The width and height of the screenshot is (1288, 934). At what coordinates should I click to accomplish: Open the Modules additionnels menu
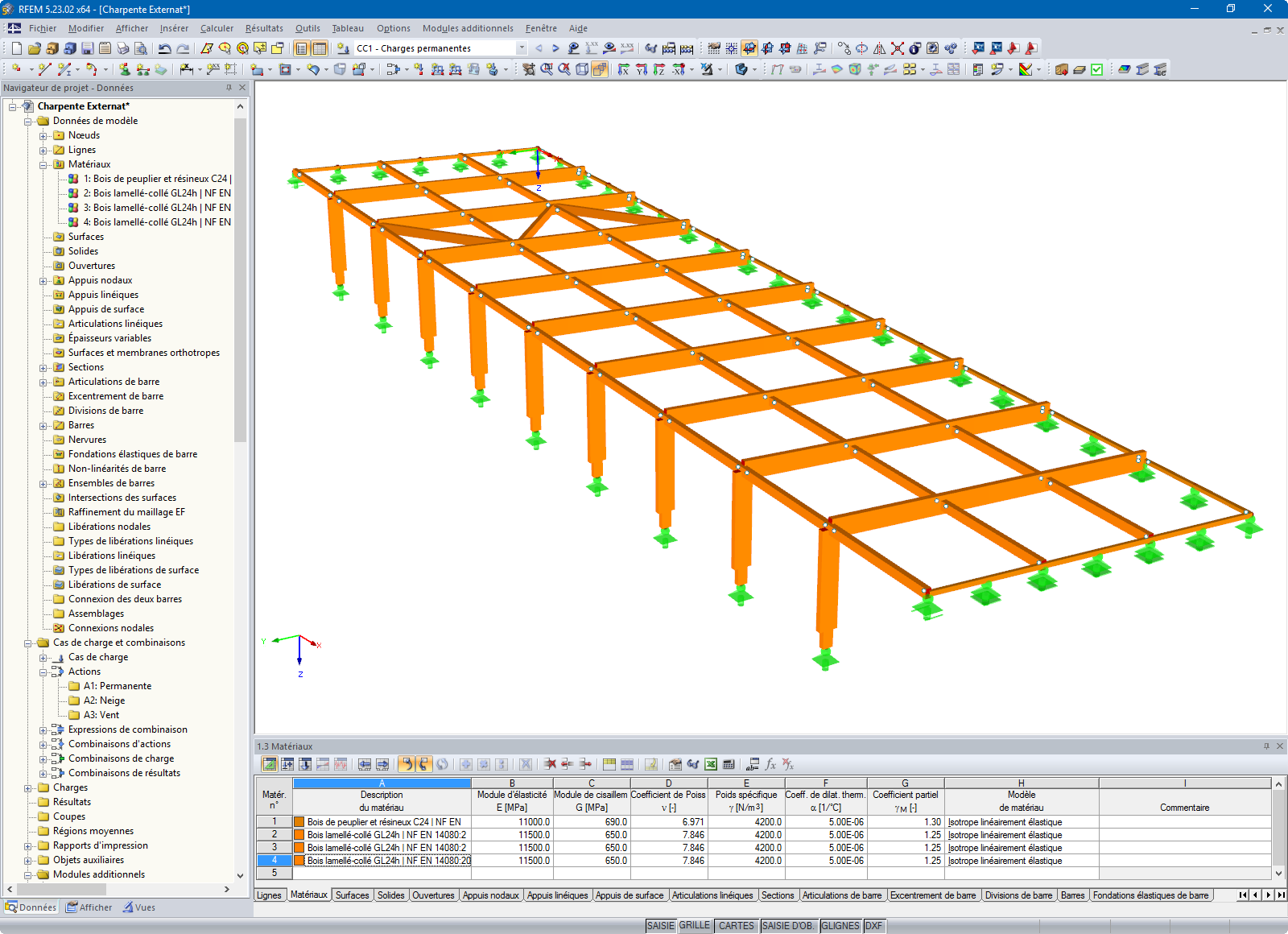(468, 28)
